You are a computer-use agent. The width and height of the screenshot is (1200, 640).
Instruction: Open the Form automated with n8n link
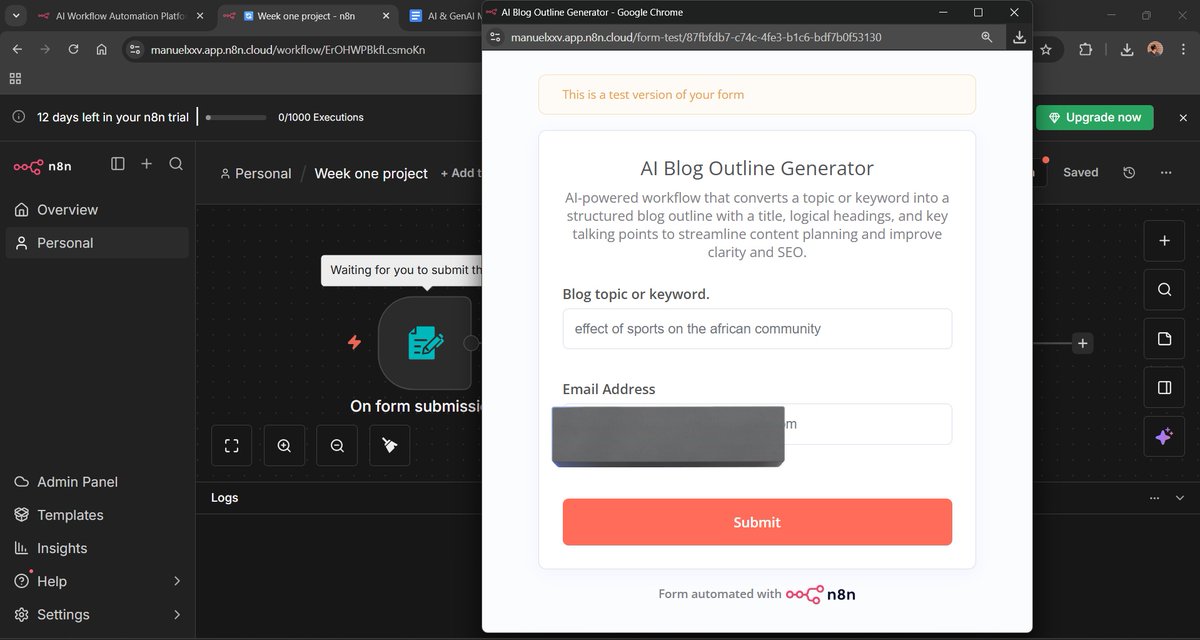(757, 594)
